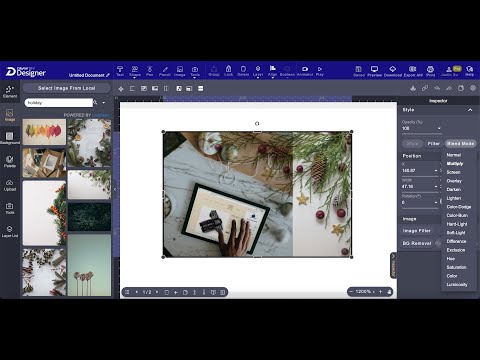Screen dimensions: 480x360
Task: Choose Difference blend mode
Action: coord(456,241)
